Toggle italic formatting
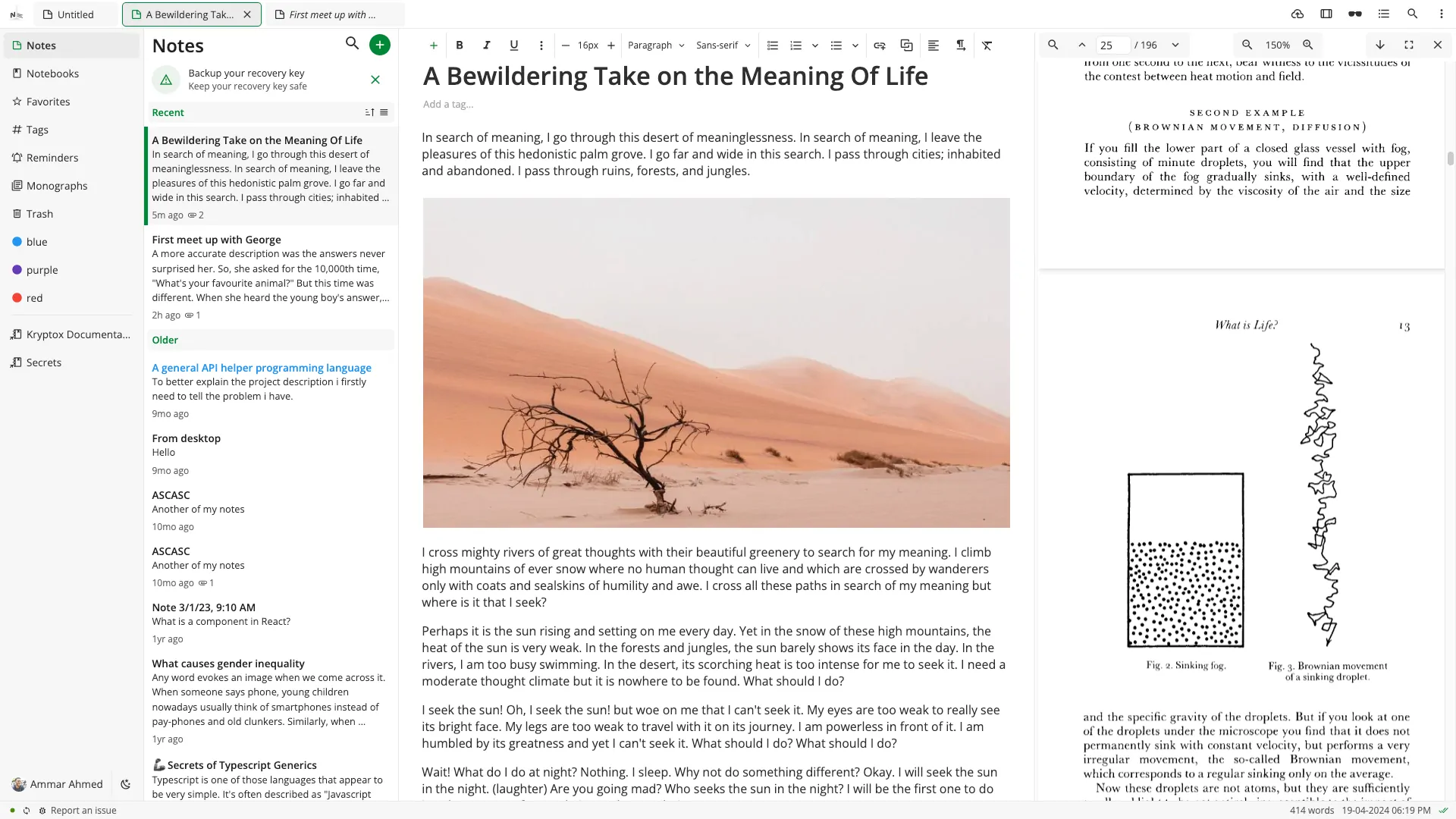 pos(487,45)
